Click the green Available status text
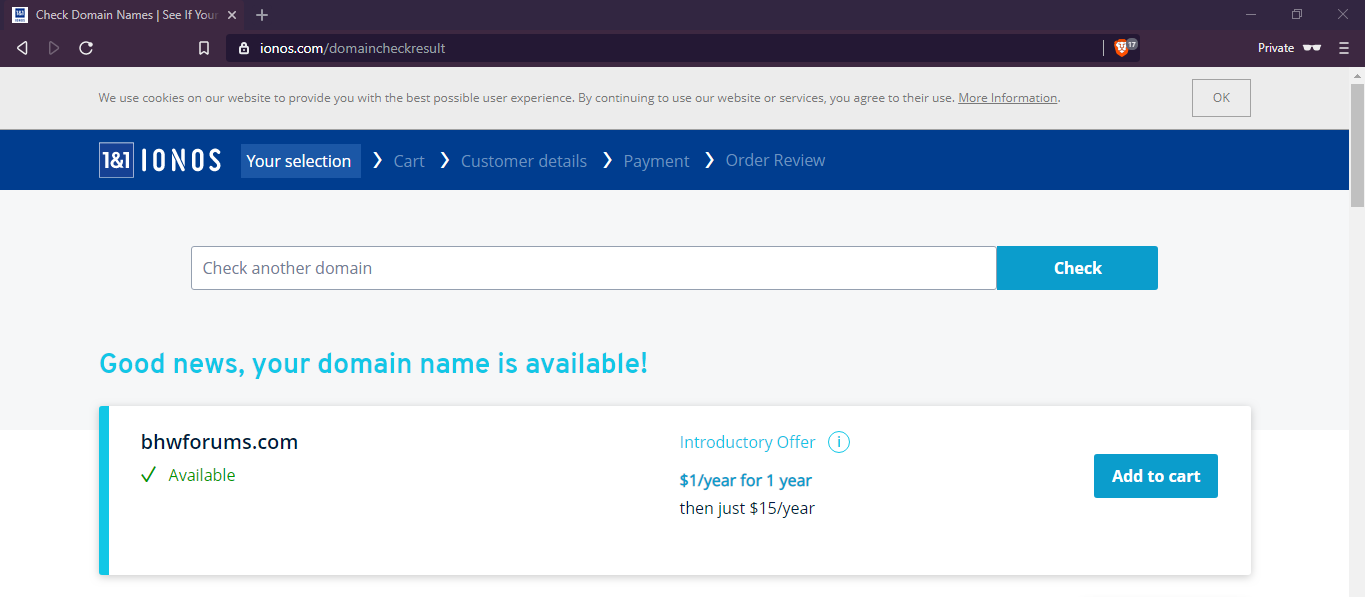1365x597 pixels. tap(201, 475)
